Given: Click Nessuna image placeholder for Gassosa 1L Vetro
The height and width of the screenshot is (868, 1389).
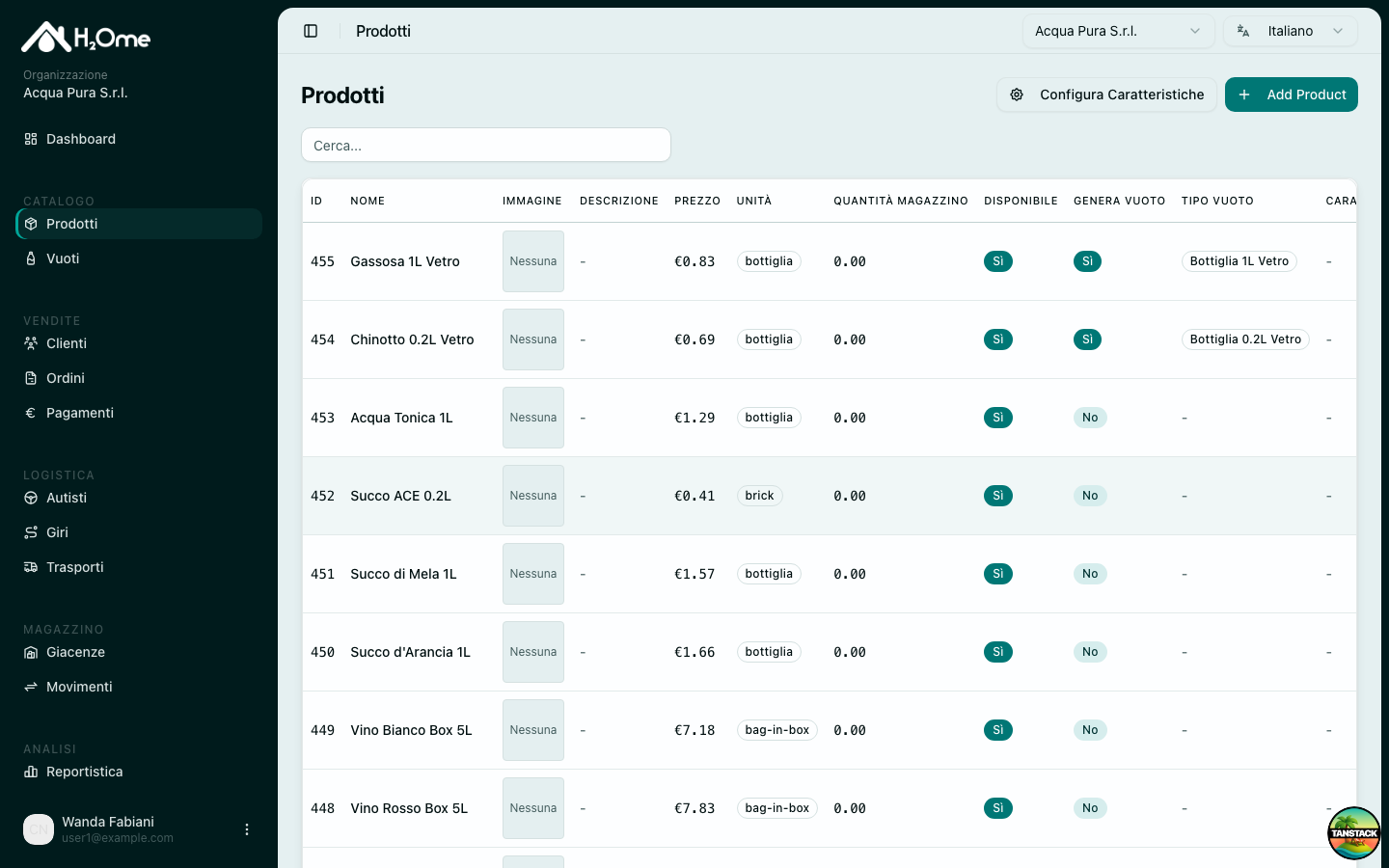Looking at the screenshot, I should (533, 261).
